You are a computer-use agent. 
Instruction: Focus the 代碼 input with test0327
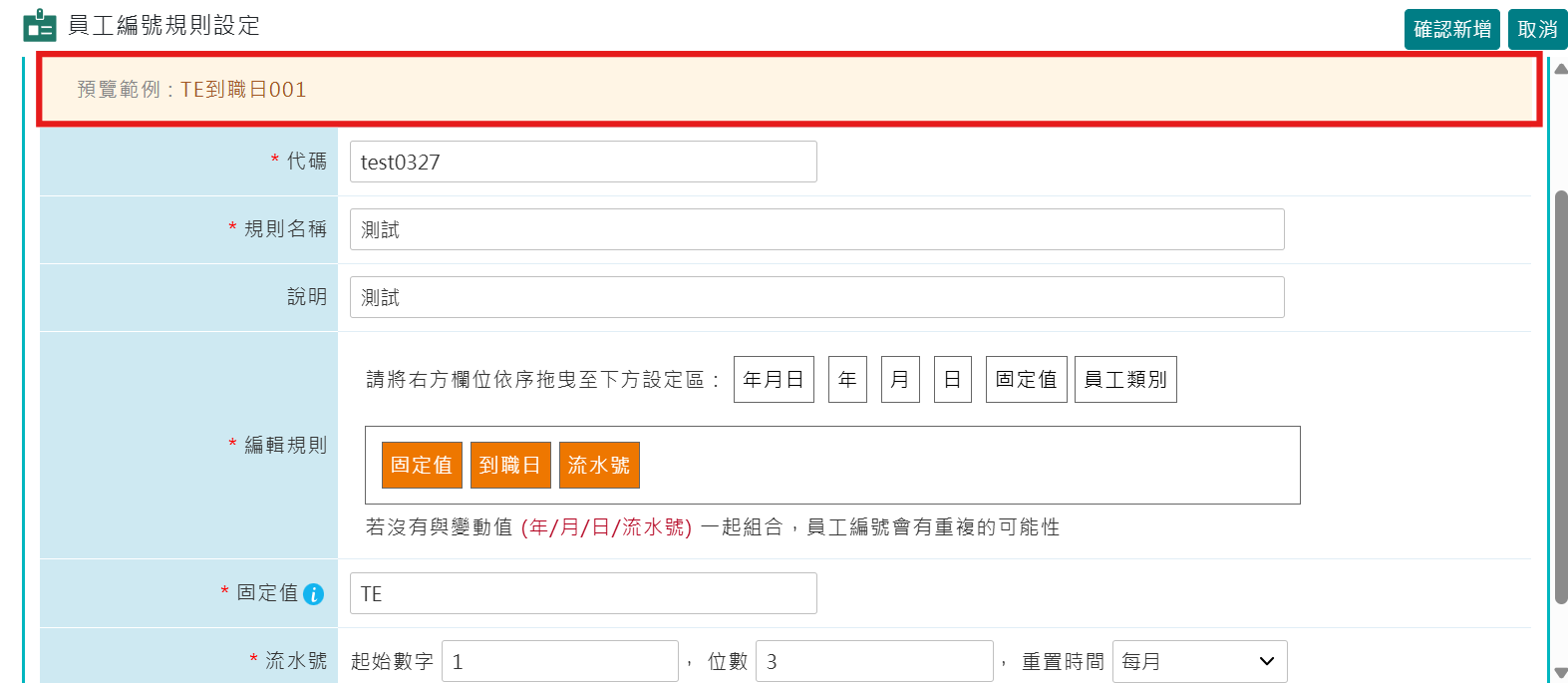pyautogui.click(x=583, y=162)
